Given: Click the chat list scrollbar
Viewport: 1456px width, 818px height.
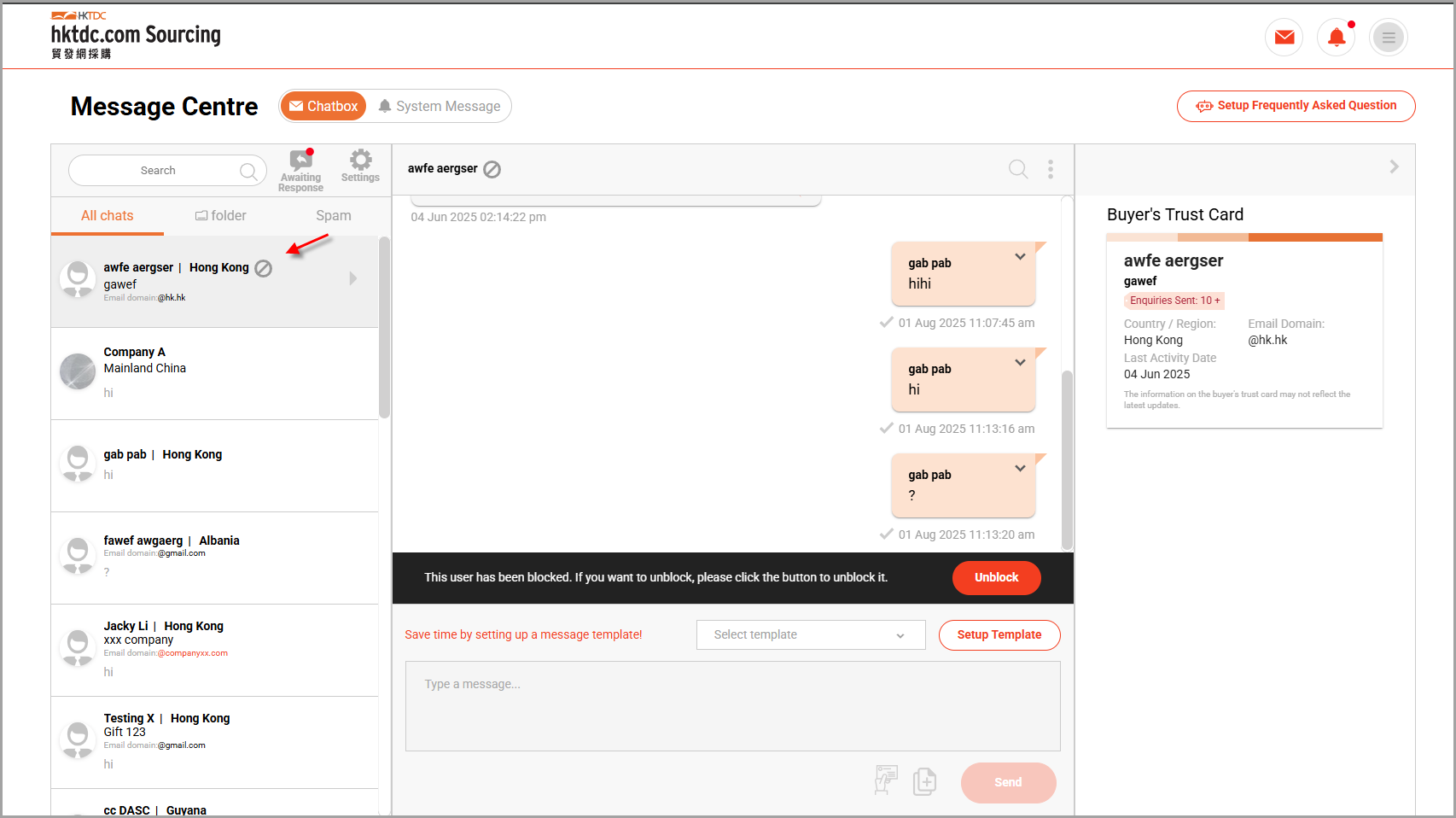Looking at the screenshot, I should tap(384, 328).
